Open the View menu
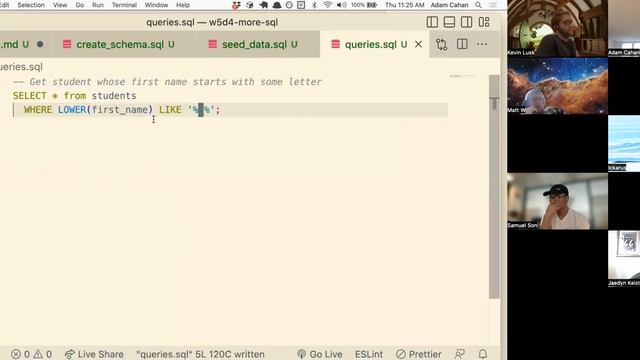Viewport: 640px width, 360px height. tap(60, 5)
